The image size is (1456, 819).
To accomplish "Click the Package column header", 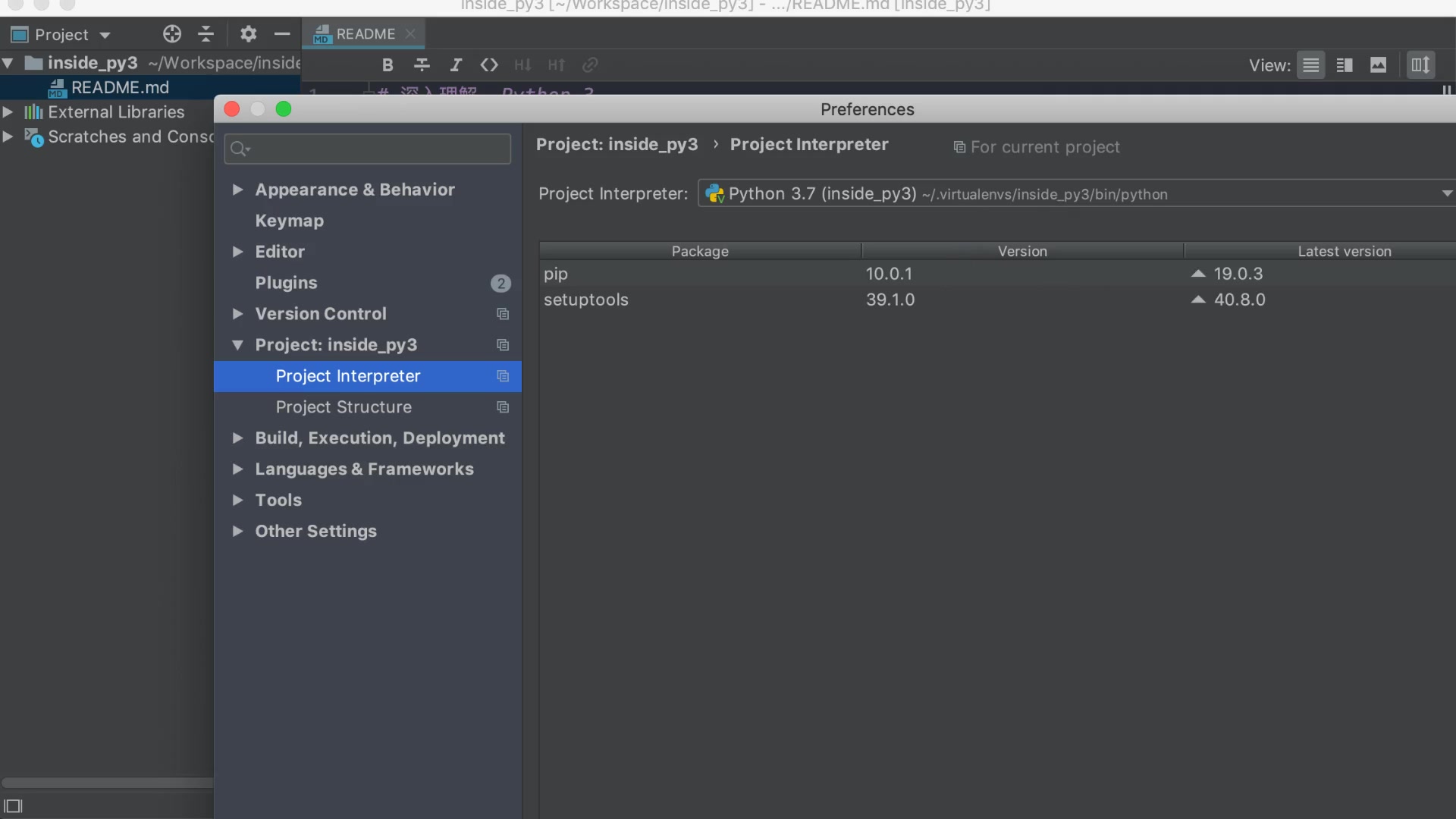I will (700, 251).
